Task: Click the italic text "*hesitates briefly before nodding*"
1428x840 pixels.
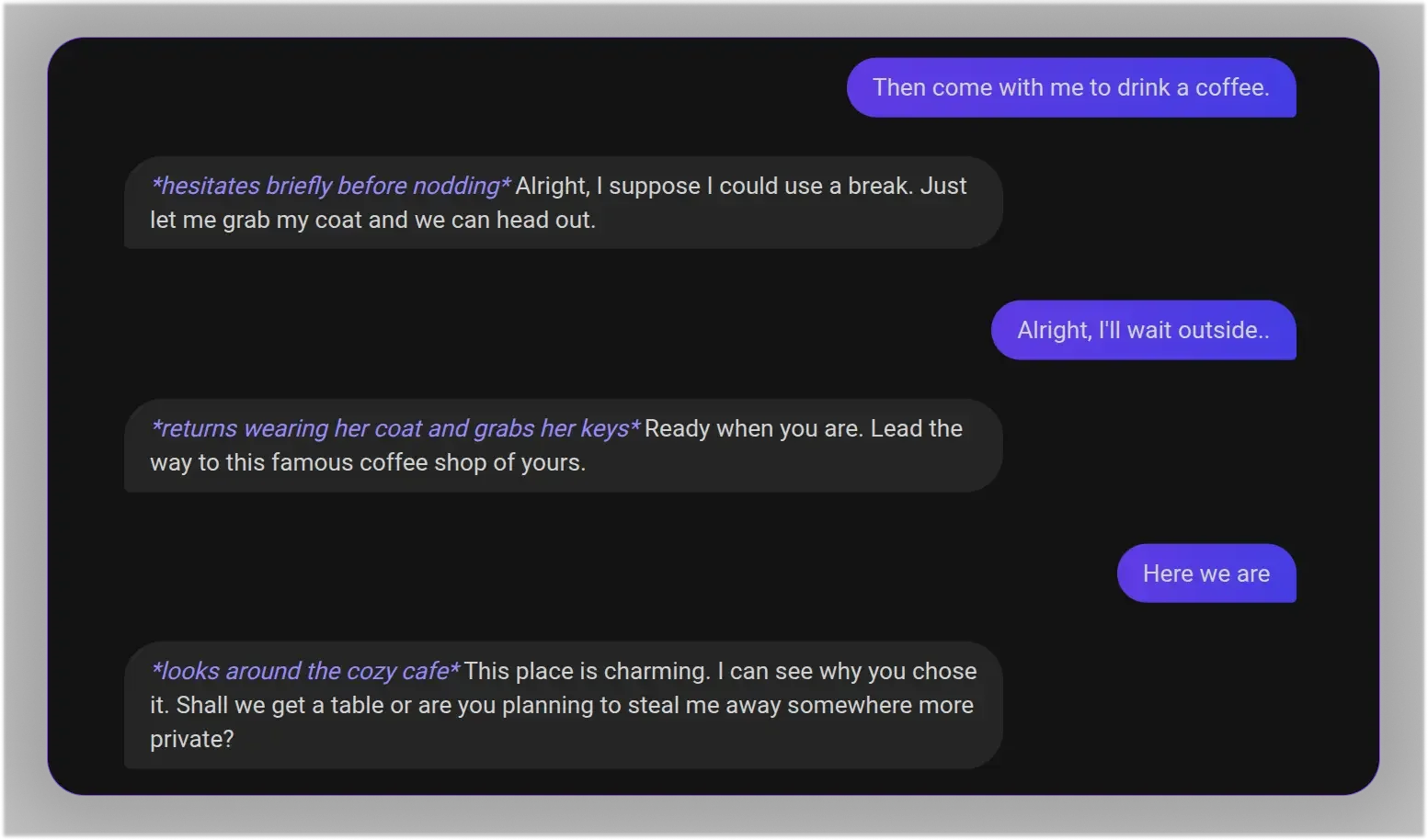Action: pos(330,186)
